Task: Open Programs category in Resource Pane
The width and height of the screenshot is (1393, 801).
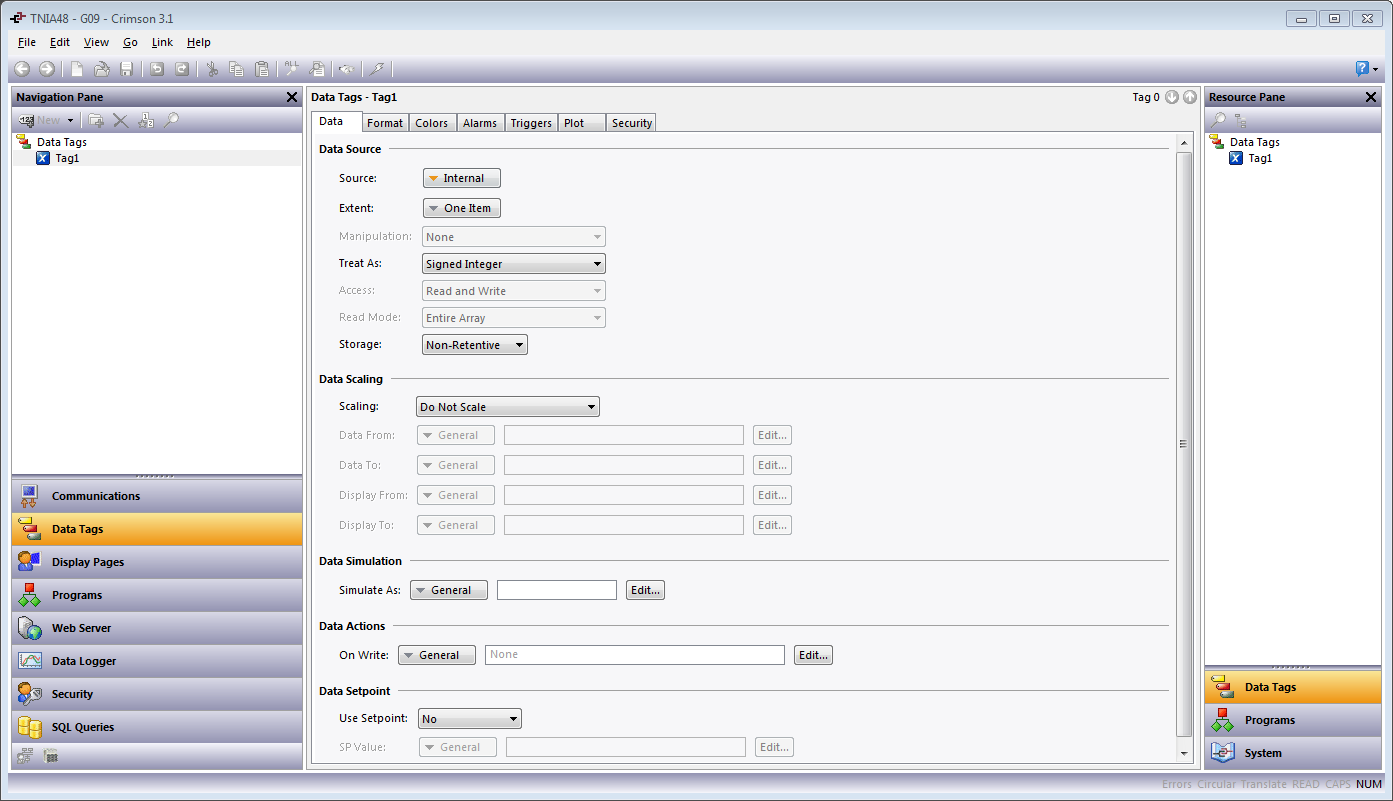Action: 1293,720
